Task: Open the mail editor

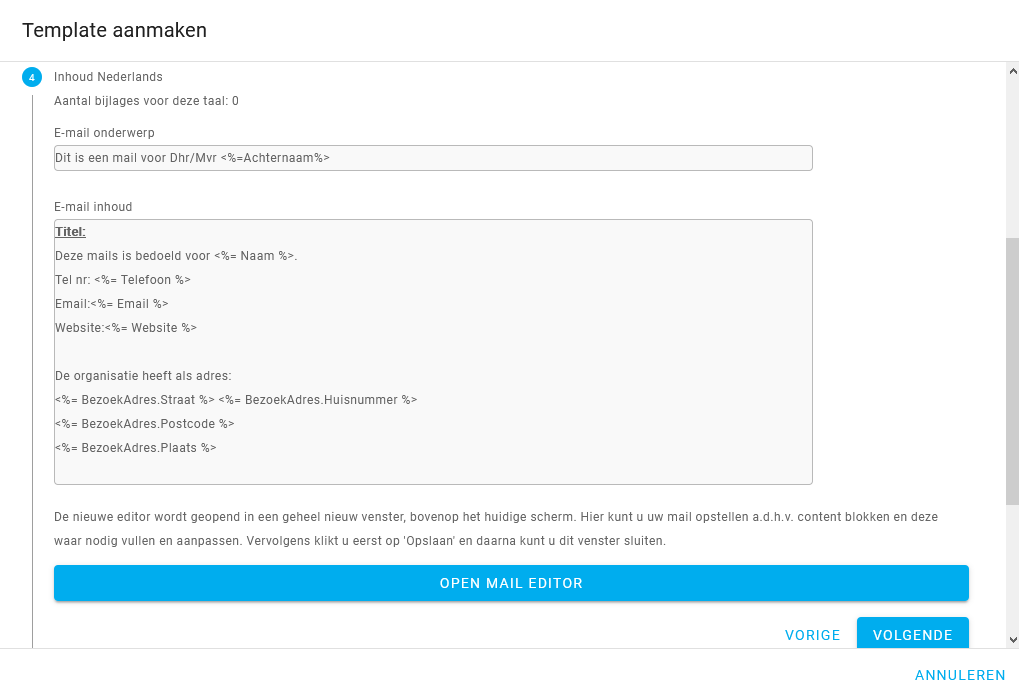Action: point(511,583)
